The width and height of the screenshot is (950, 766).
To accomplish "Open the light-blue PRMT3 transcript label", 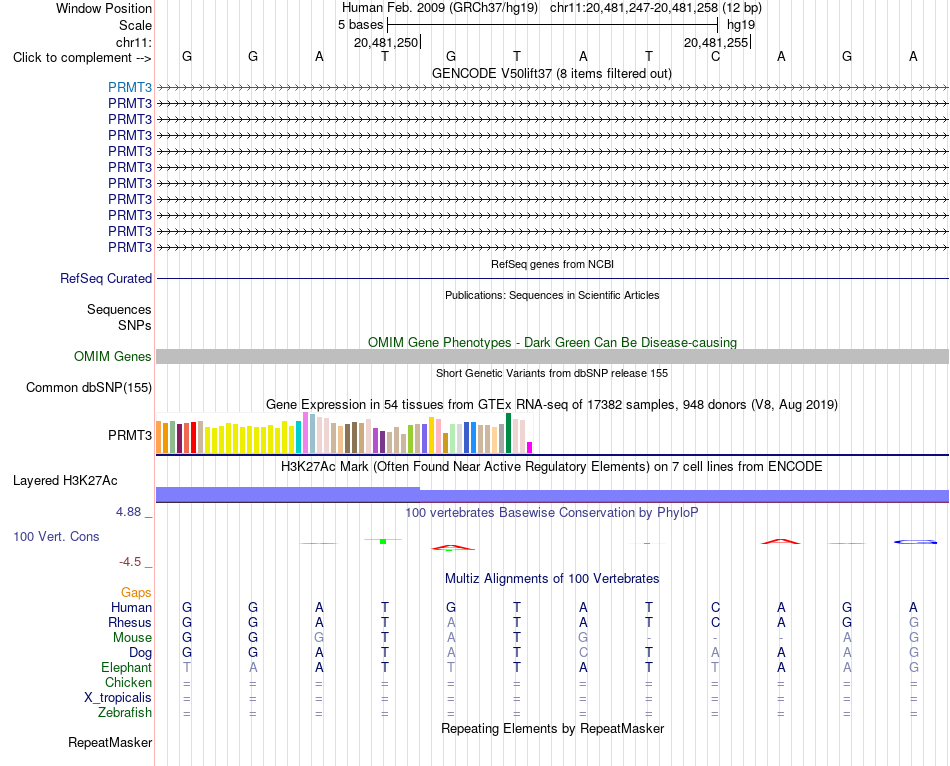I will 130,87.
